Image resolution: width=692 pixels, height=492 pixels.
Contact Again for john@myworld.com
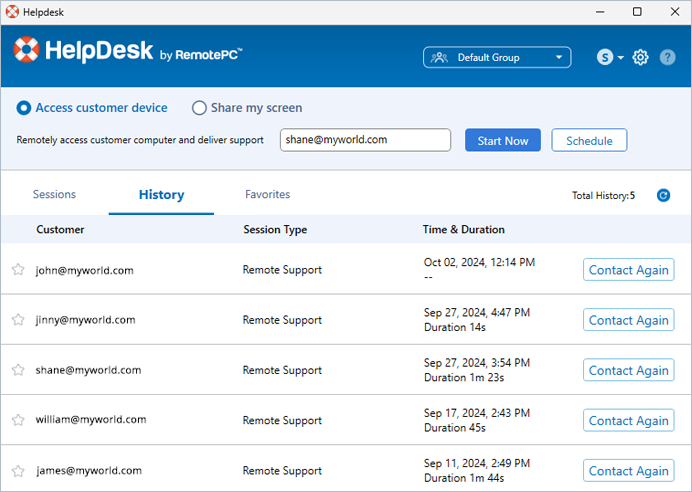click(x=628, y=270)
